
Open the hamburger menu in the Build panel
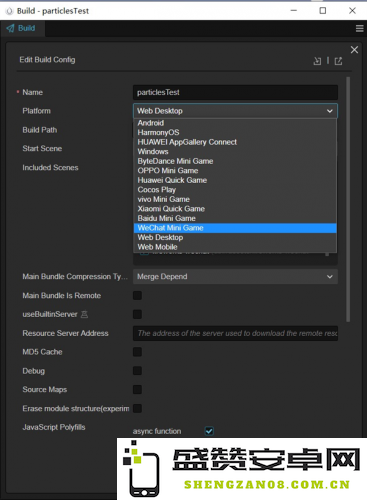click(359, 29)
